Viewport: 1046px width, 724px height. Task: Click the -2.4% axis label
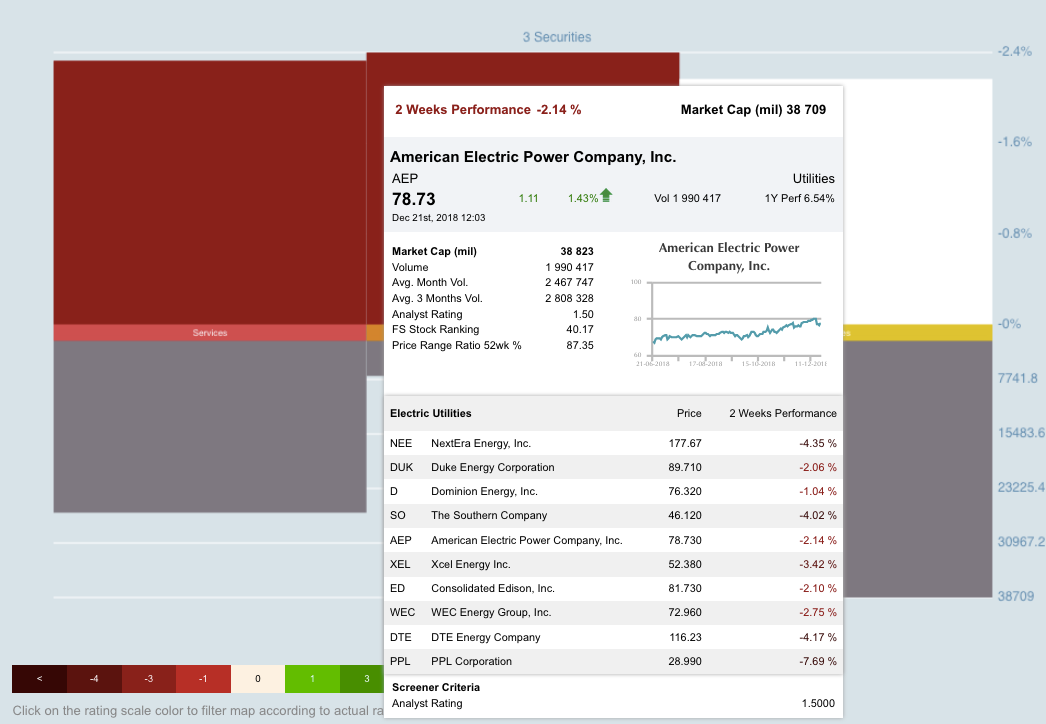tap(1015, 51)
